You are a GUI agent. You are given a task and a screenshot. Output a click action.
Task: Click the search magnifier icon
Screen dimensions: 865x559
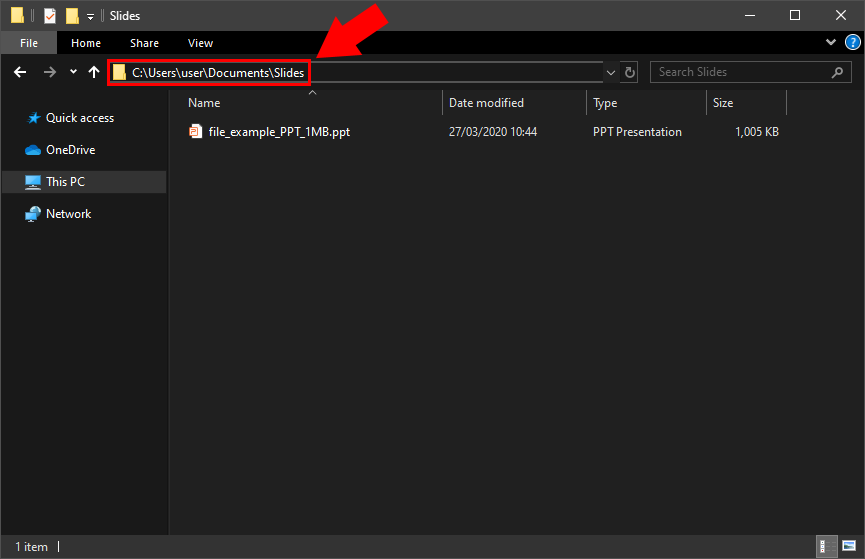(x=837, y=72)
